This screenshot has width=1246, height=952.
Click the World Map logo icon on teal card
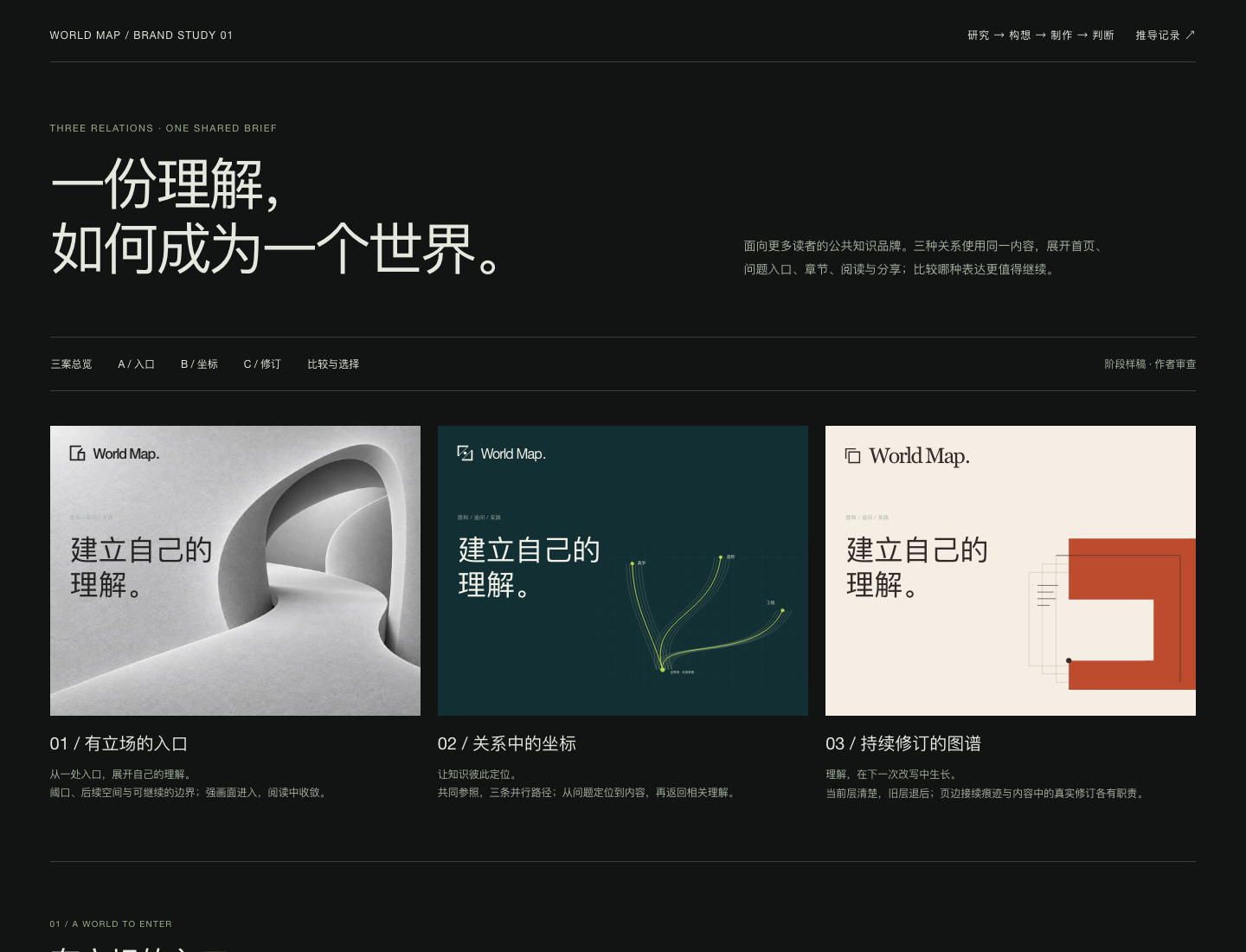coord(465,453)
